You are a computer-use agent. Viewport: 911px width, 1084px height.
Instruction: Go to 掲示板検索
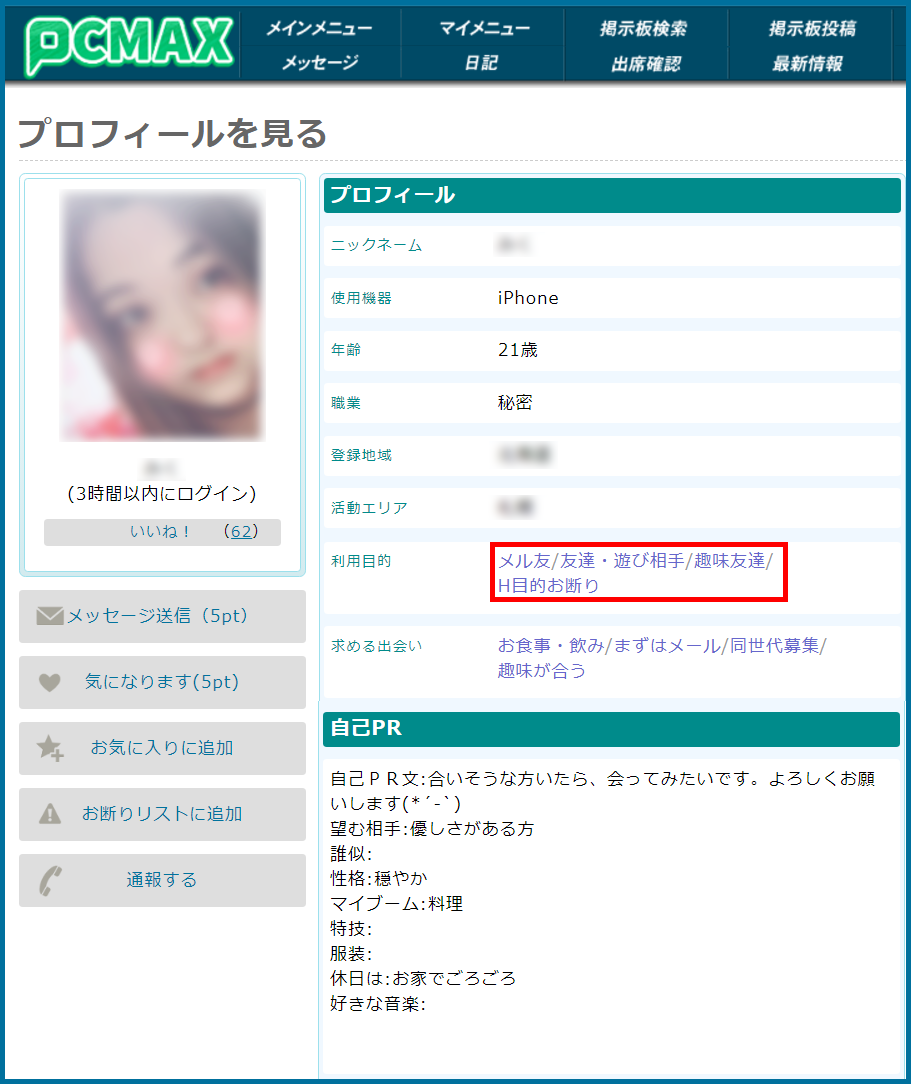point(646,28)
